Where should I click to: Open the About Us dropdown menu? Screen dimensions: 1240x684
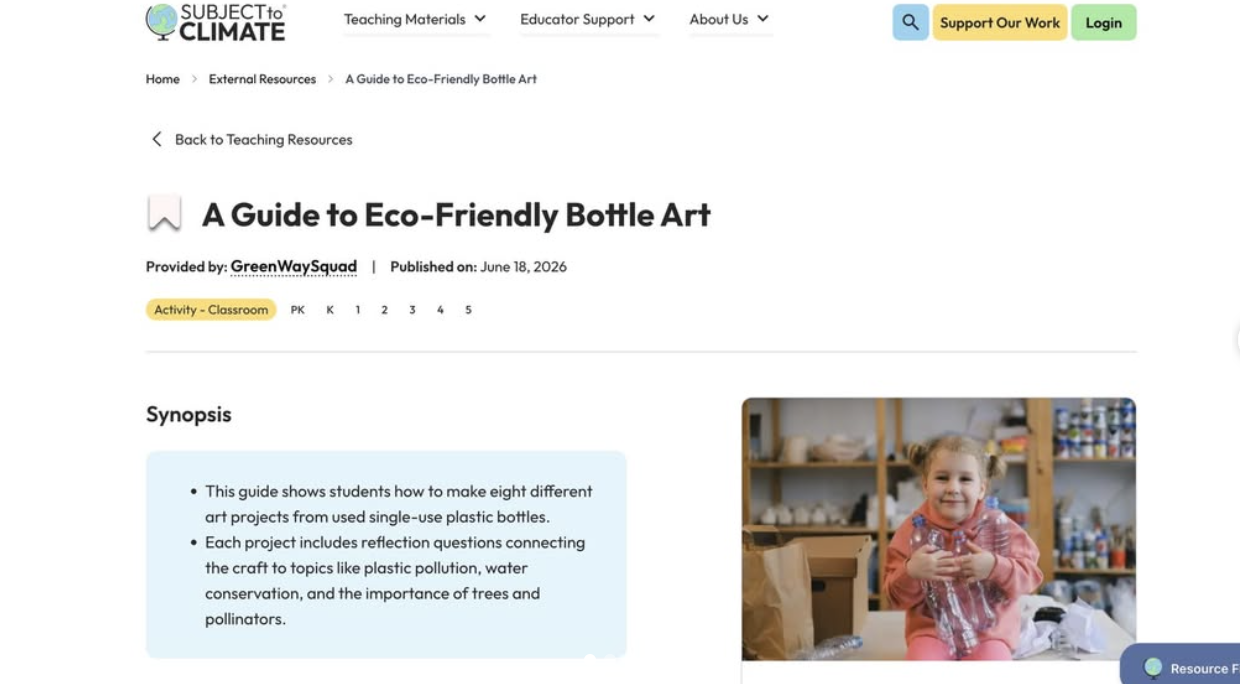(729, 19)
